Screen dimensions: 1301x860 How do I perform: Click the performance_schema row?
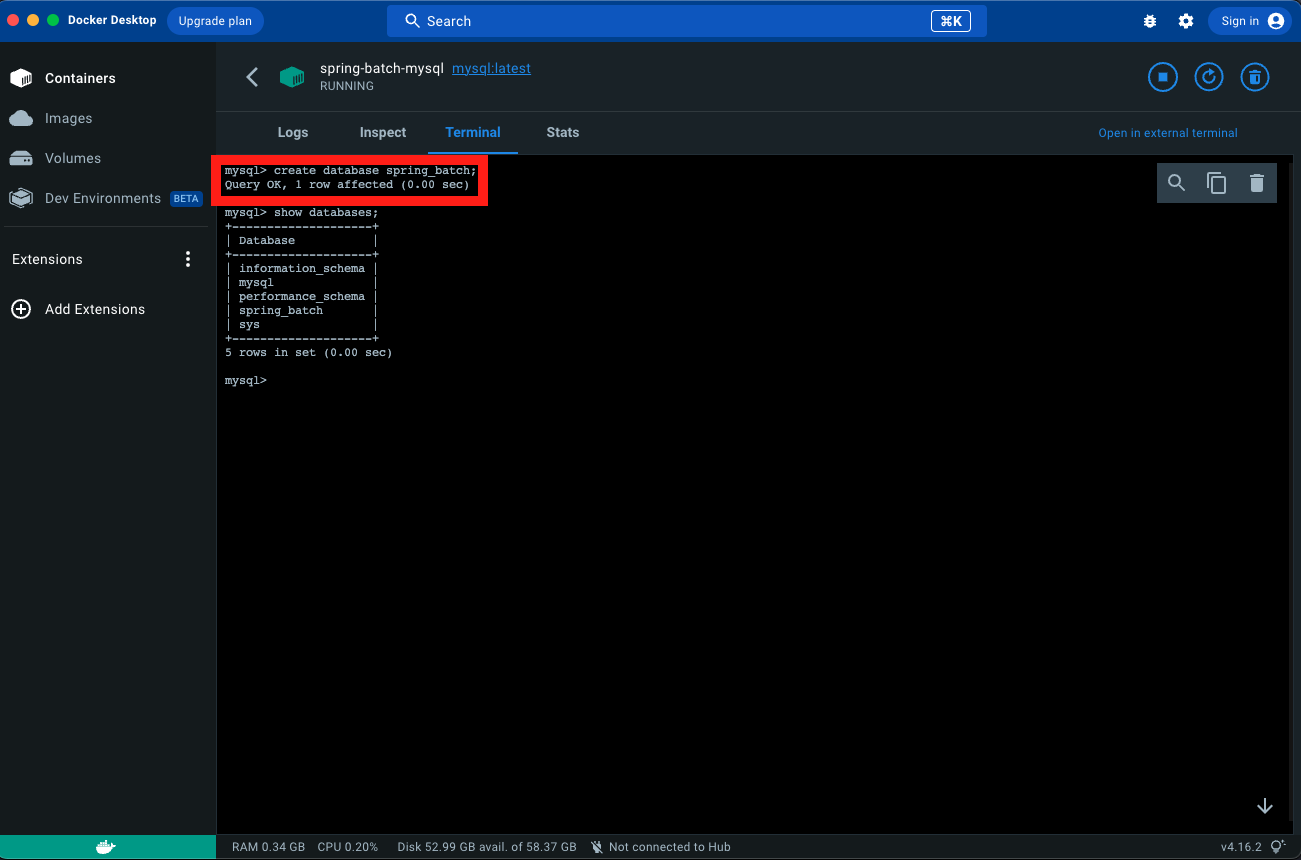click(301, 297)
